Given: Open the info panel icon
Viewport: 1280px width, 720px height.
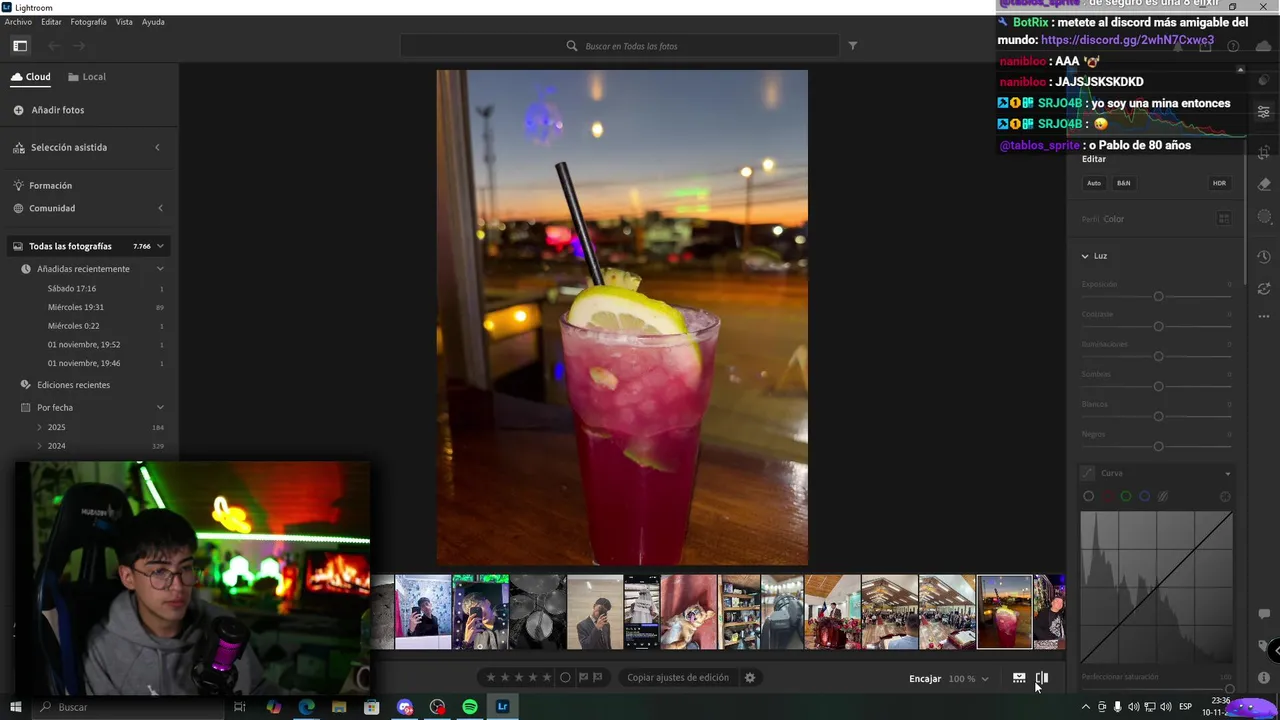Looking at the screenshot, I should pos(1264,677).
